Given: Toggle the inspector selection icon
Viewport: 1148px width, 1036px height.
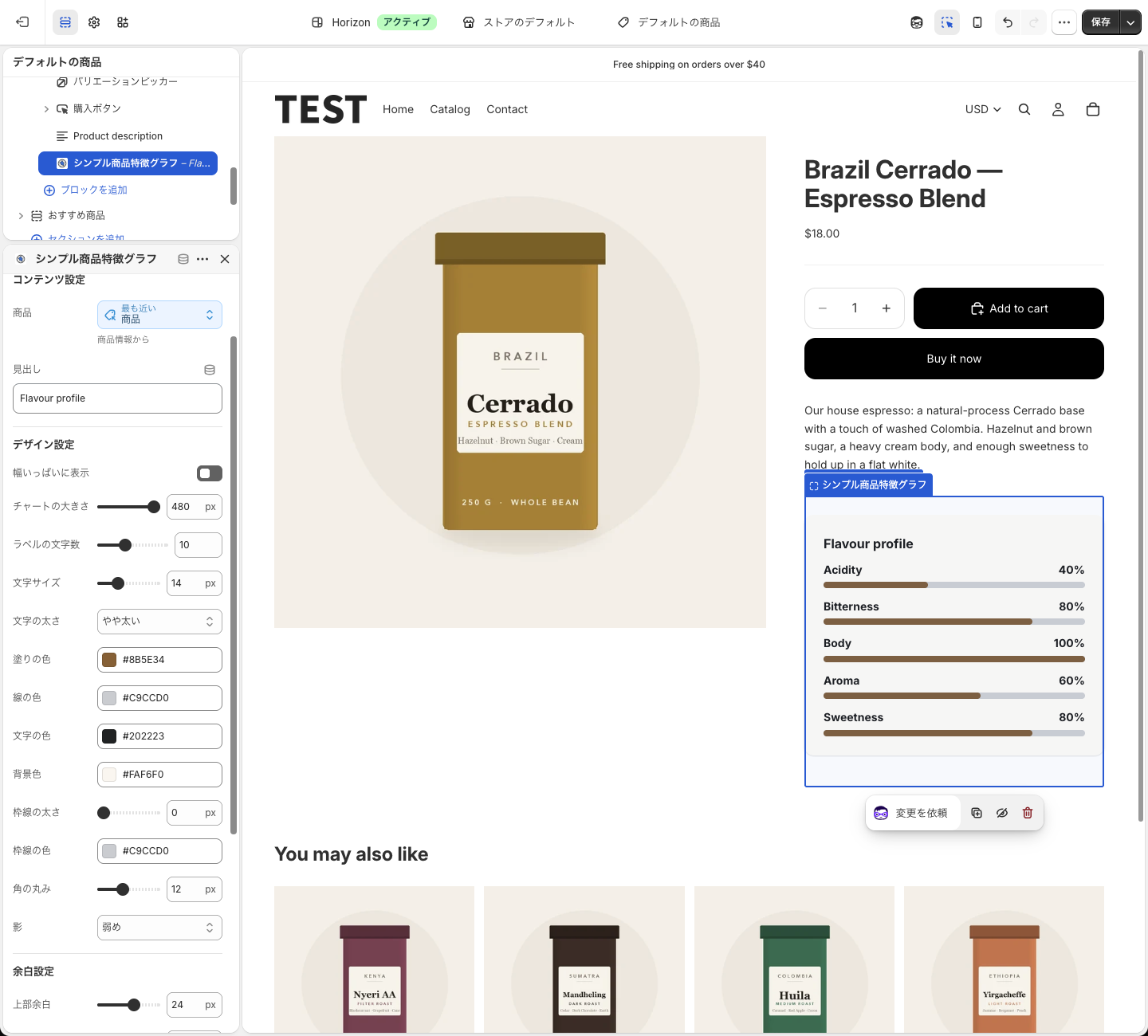Looking at the screenshot, I should point(947,22).
